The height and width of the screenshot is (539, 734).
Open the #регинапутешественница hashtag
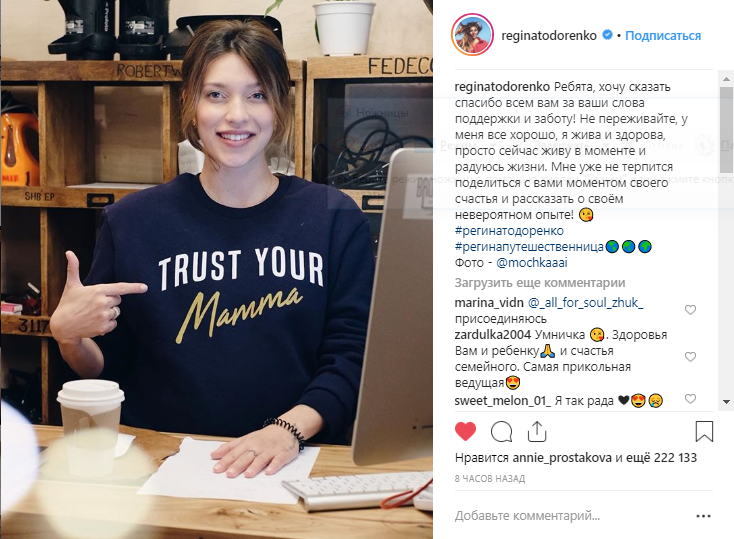(529, 247)
